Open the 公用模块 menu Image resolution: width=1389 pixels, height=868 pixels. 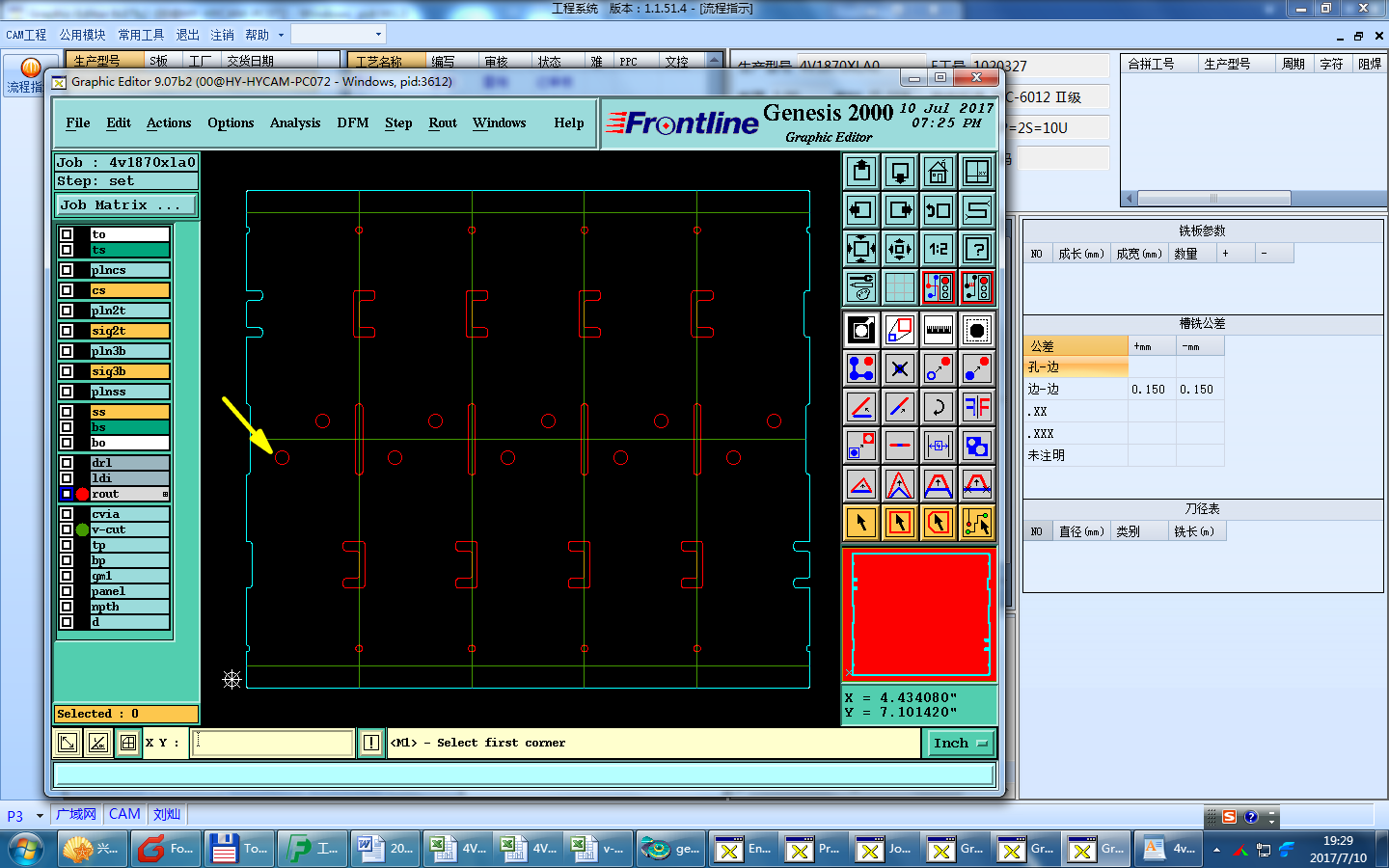(82, 35)
